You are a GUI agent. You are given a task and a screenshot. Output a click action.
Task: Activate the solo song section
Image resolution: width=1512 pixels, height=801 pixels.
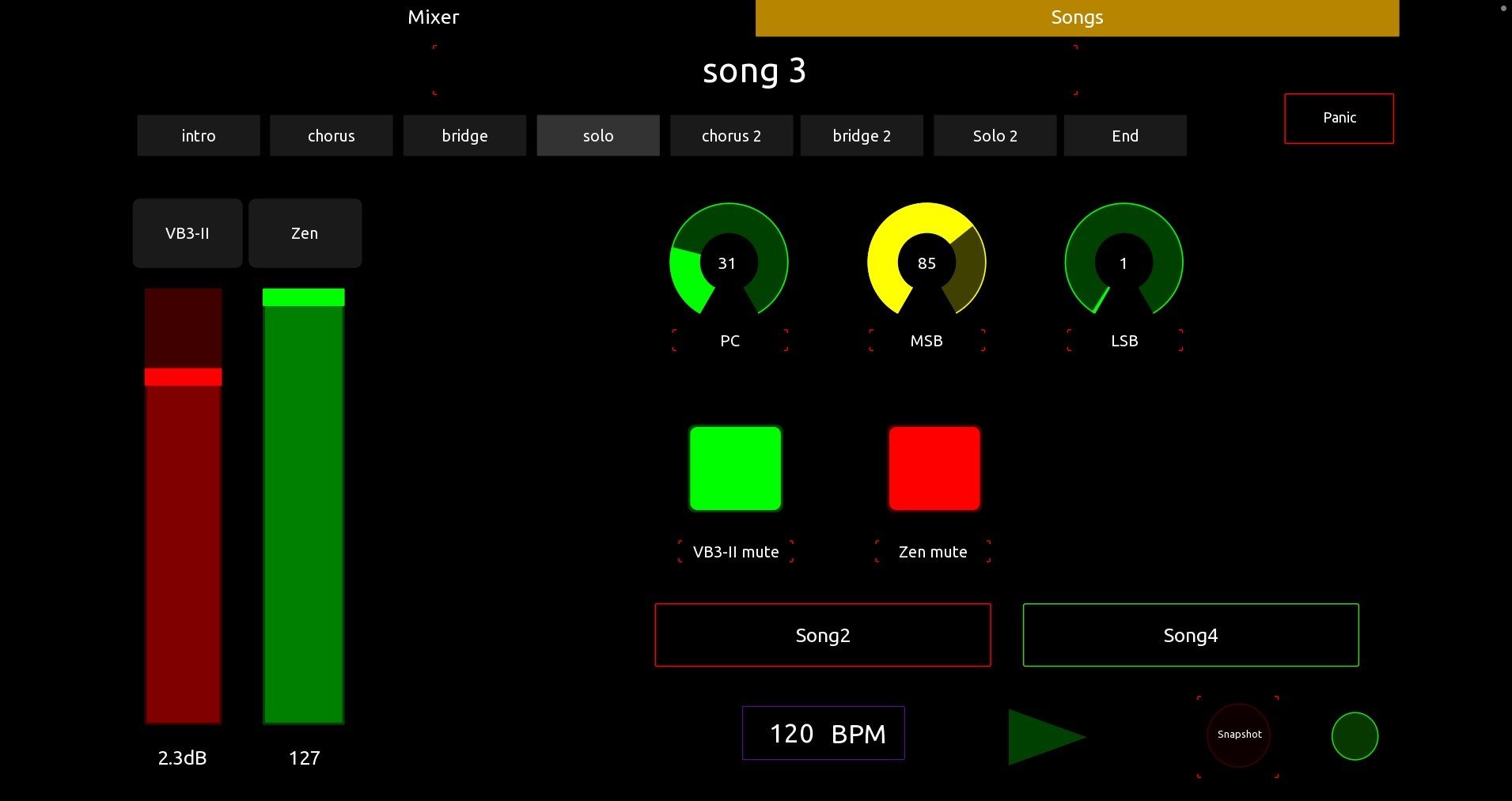tap(597, 135)
